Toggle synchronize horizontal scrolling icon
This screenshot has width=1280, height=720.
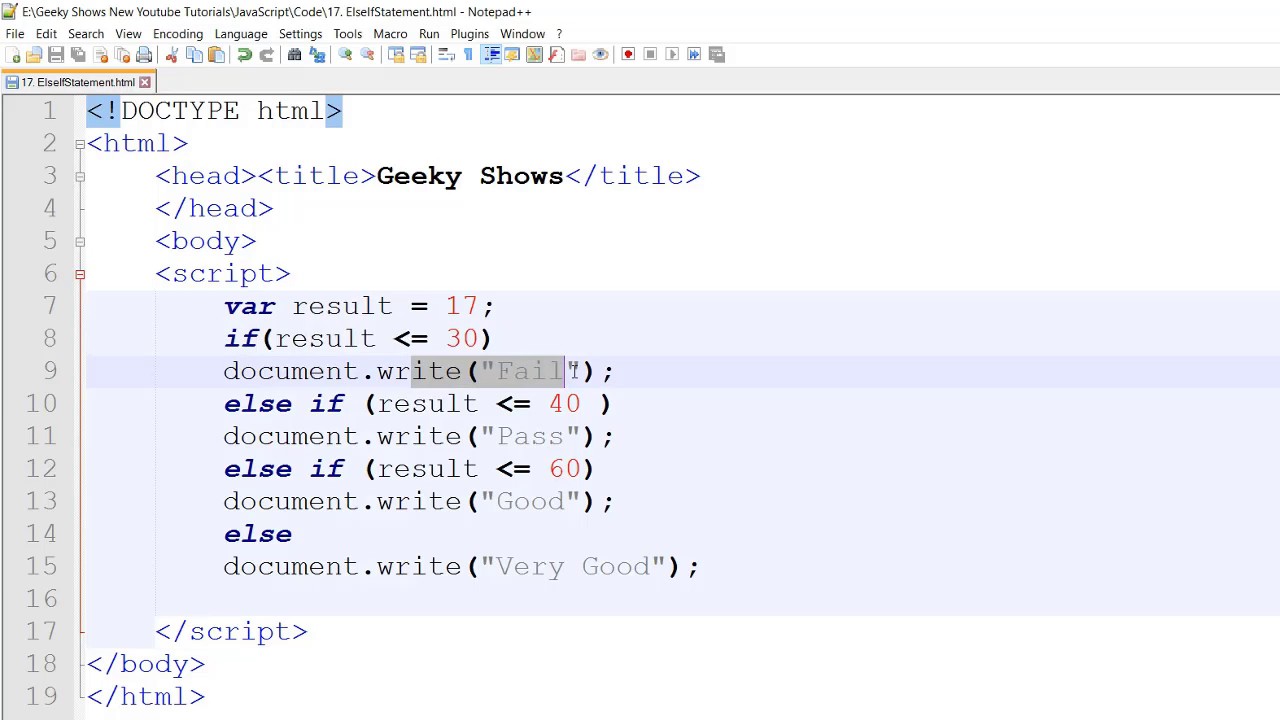417,54
